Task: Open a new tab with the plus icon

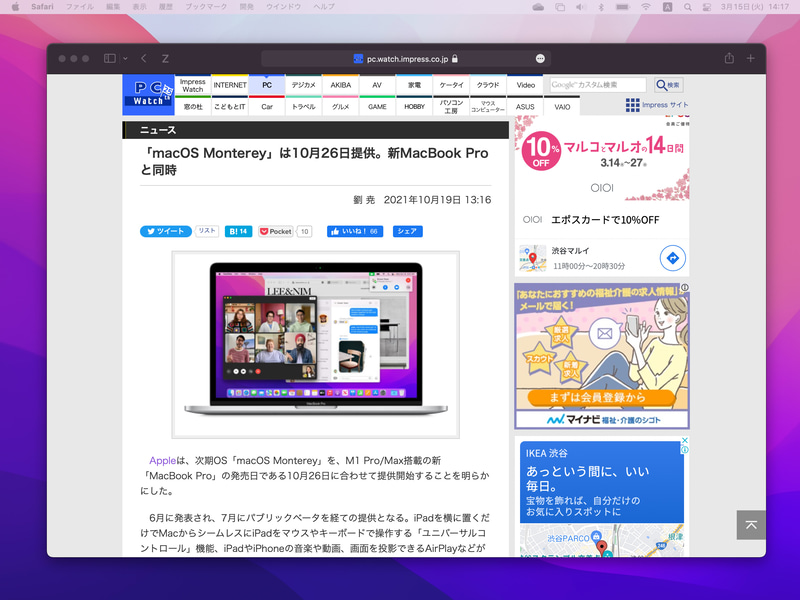Action: click(750, 59)
